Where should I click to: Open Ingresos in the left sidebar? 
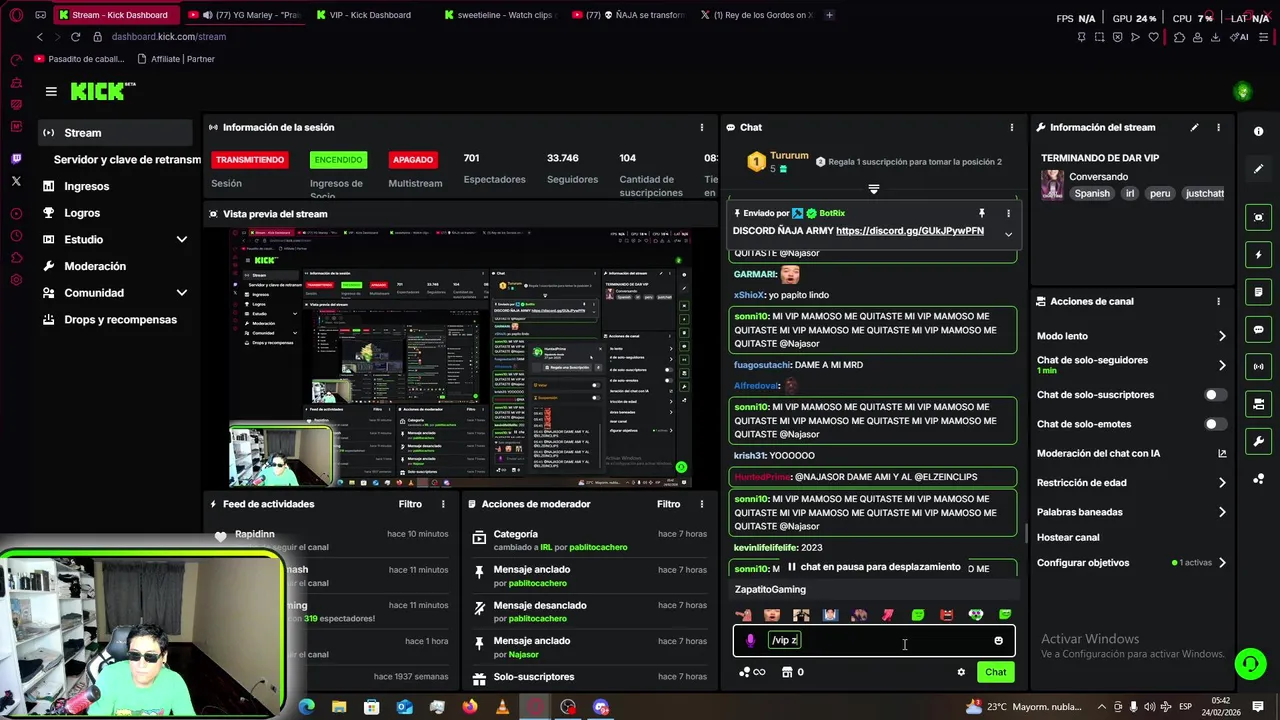click(86, 186)
